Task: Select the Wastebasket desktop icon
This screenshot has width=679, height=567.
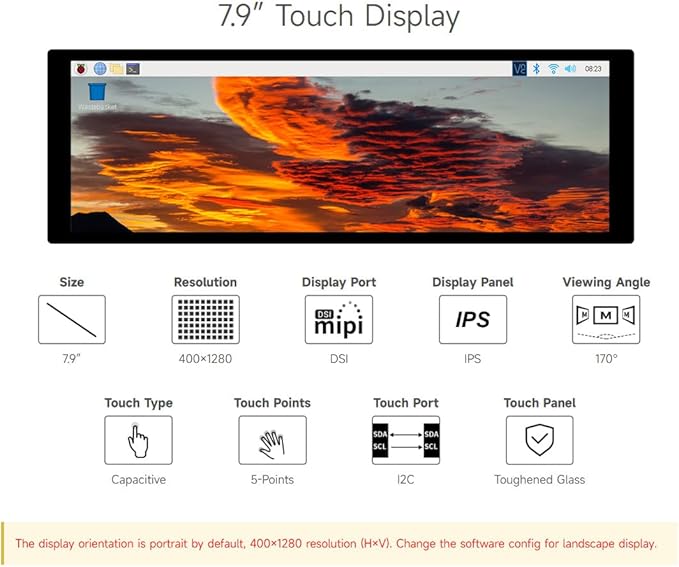Action: 97,96
